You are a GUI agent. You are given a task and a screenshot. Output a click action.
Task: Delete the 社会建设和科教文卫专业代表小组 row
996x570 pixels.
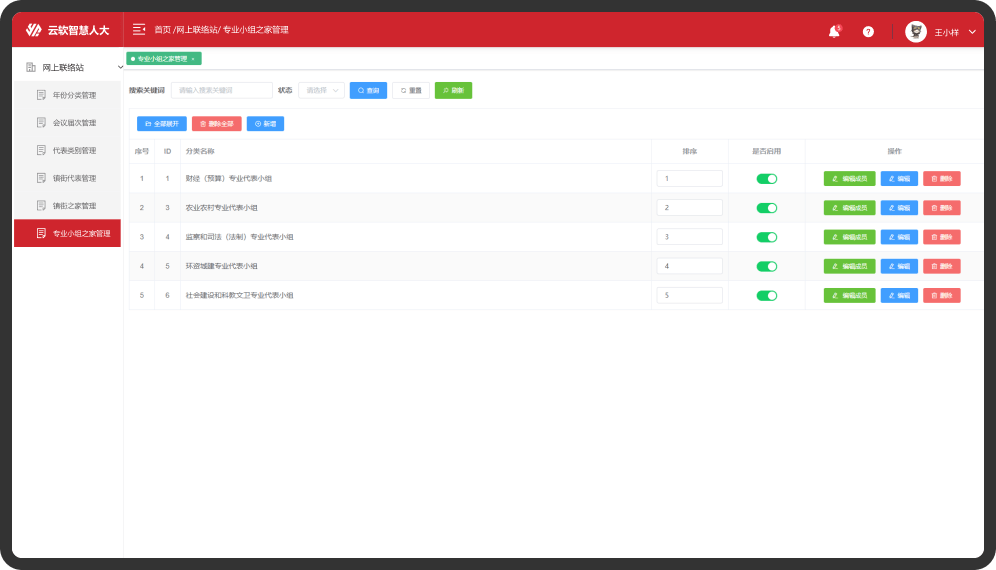coord(941,296)
